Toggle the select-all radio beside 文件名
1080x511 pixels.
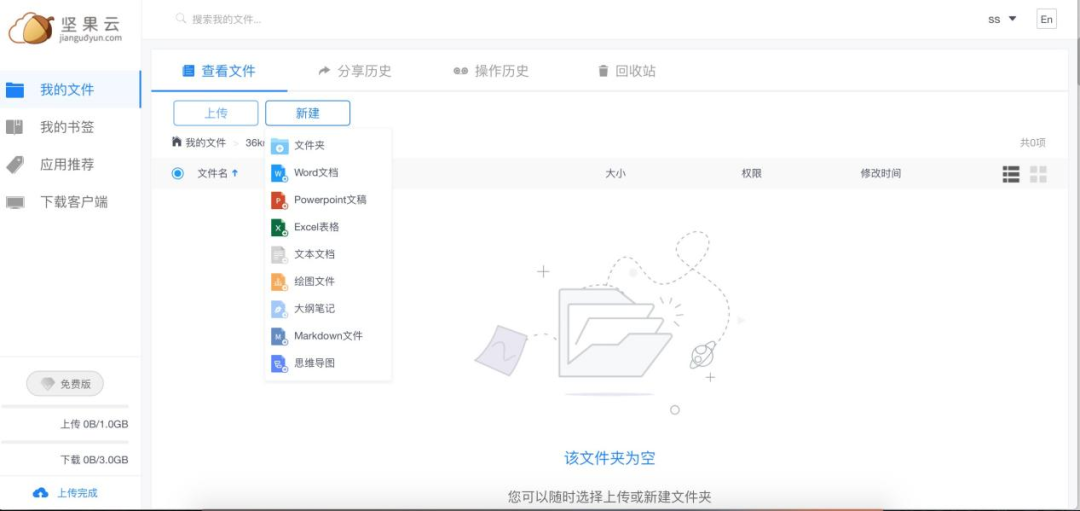(178, 174)
